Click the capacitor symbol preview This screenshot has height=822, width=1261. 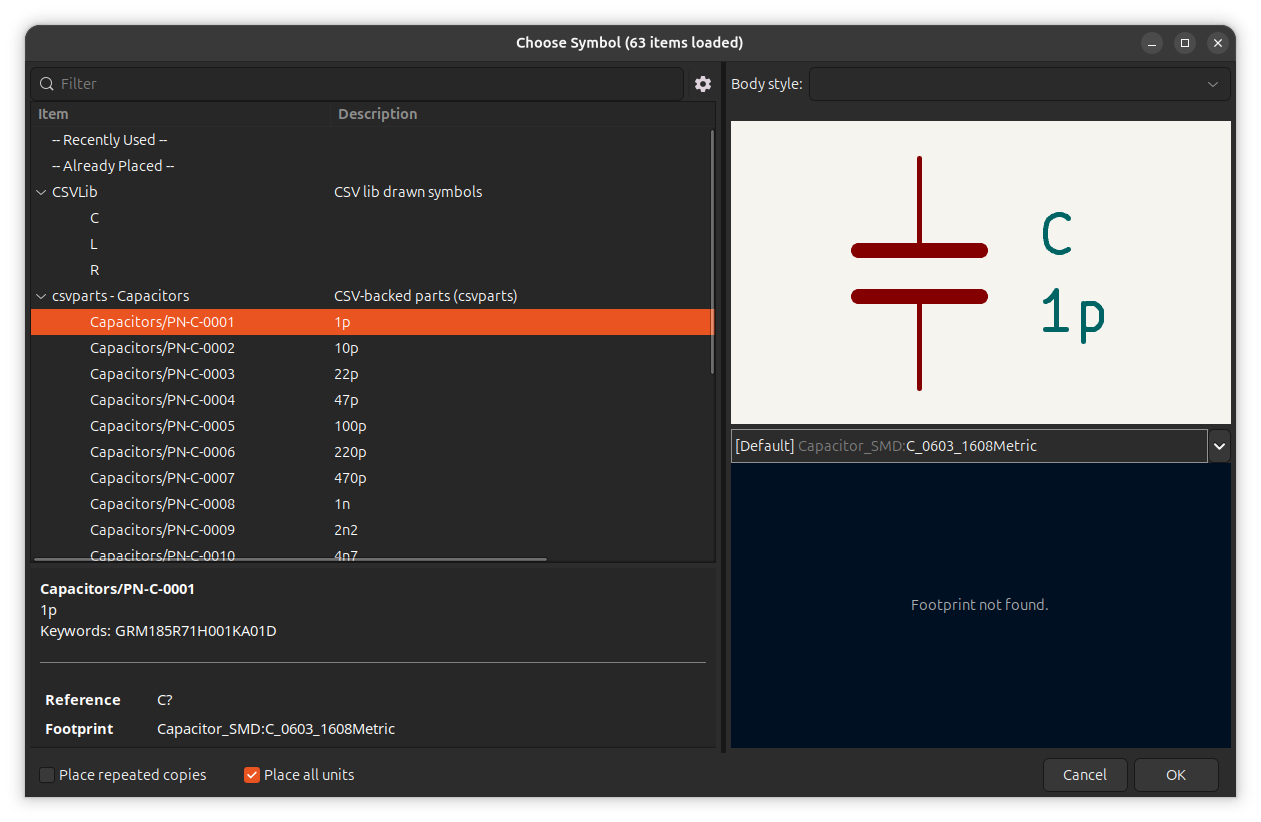coord(980,272)
